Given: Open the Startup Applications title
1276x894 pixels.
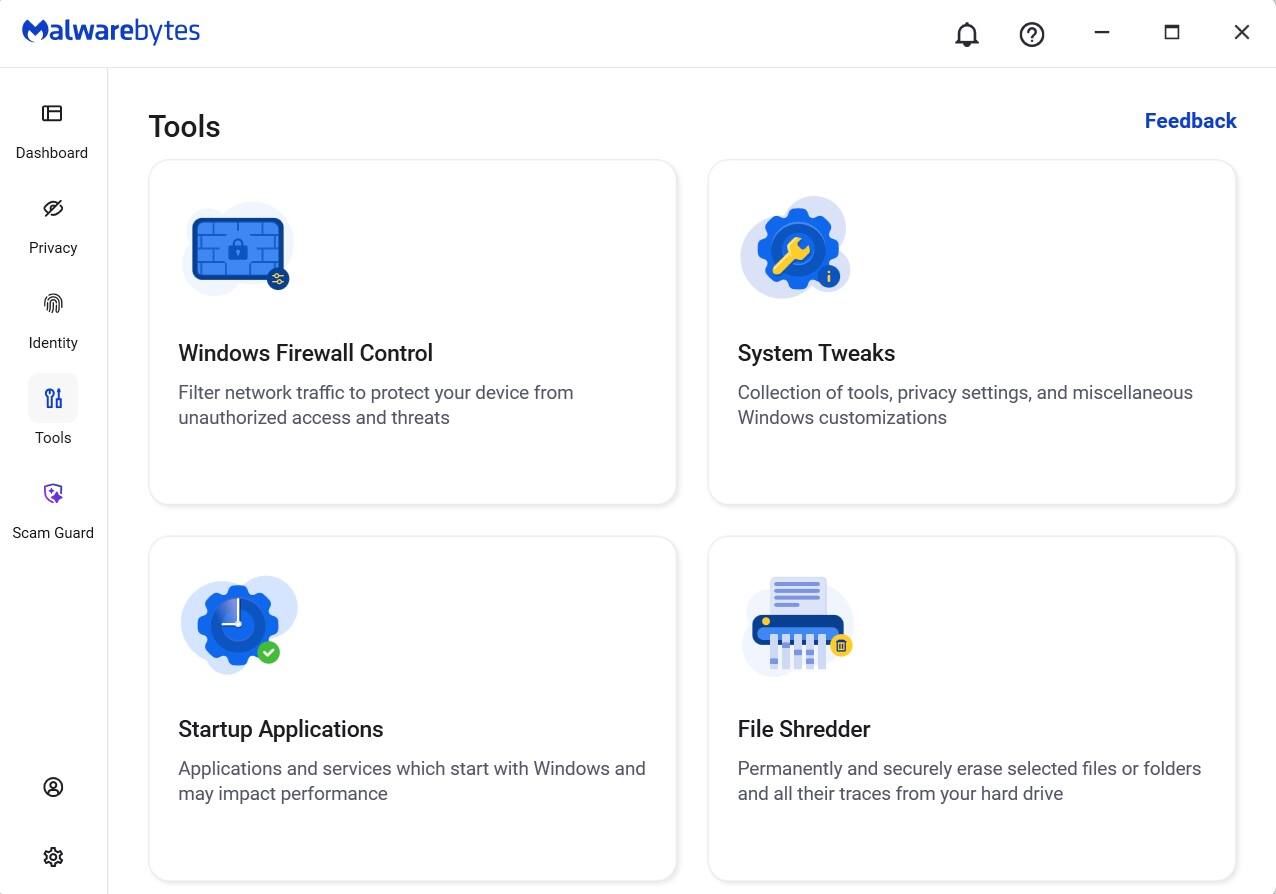Looking at the screenshot, I should click(280, 729).
